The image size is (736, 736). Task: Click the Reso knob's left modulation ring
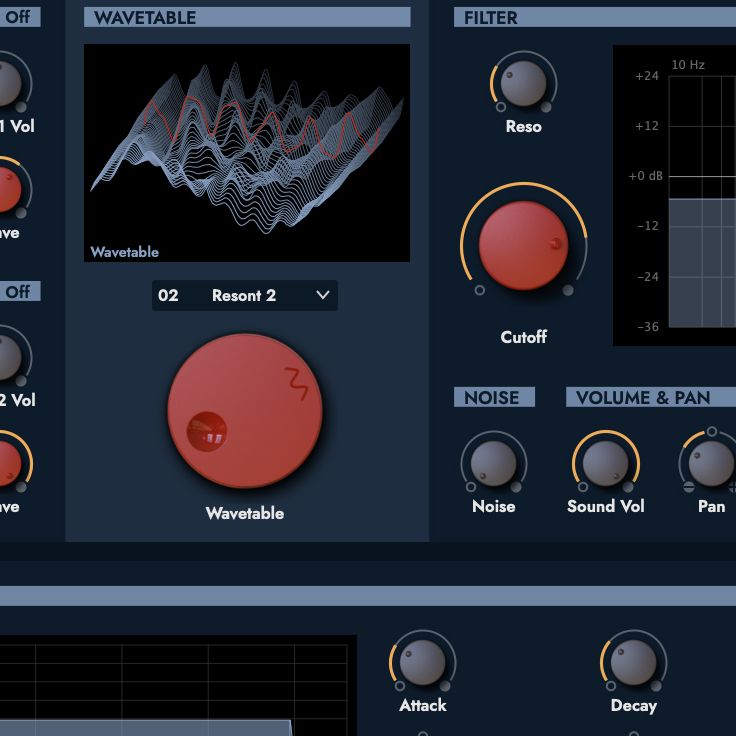pyautogui.click(x=501, y=107)
